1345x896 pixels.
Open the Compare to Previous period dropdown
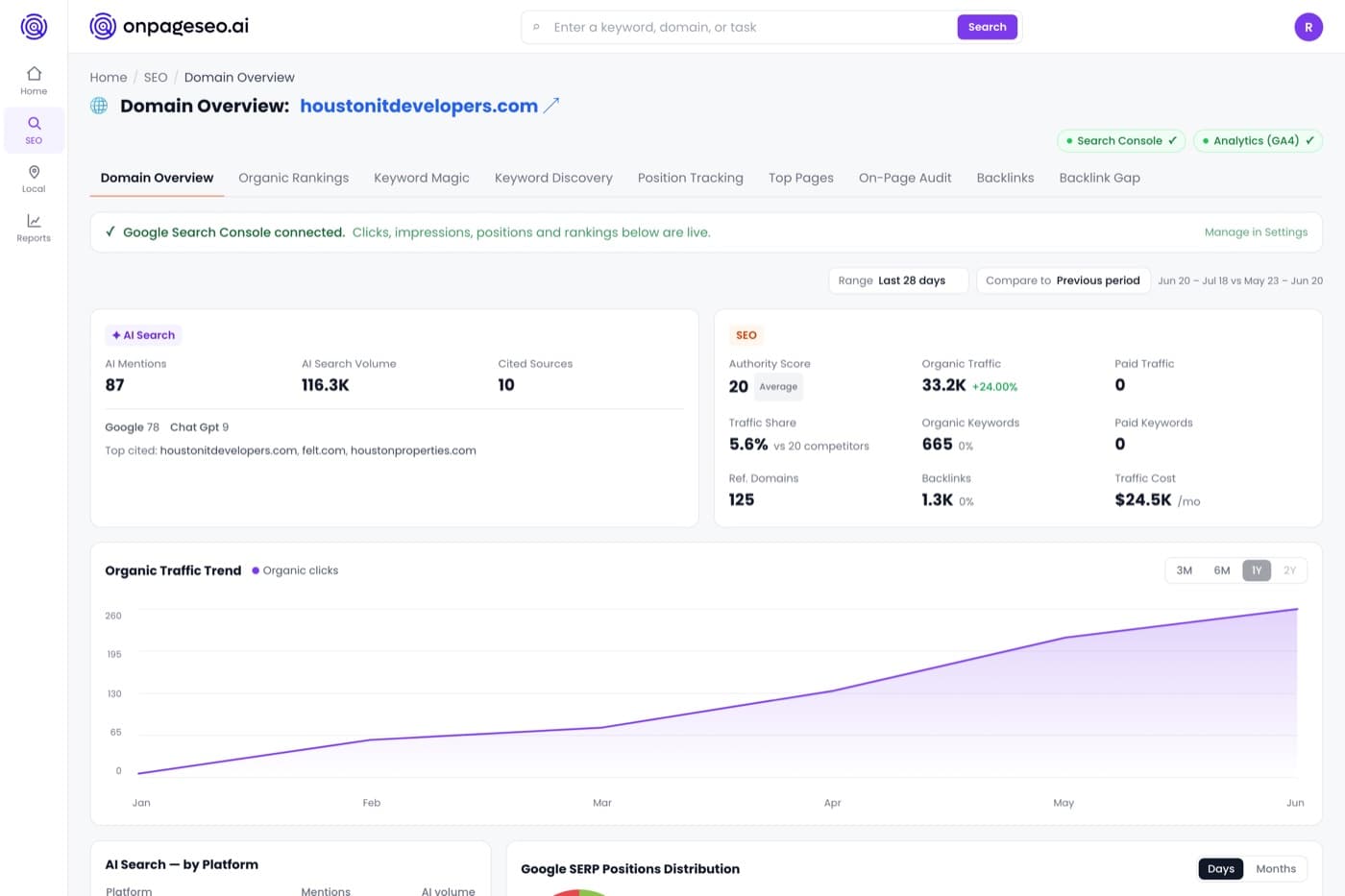coord(1063,280)
